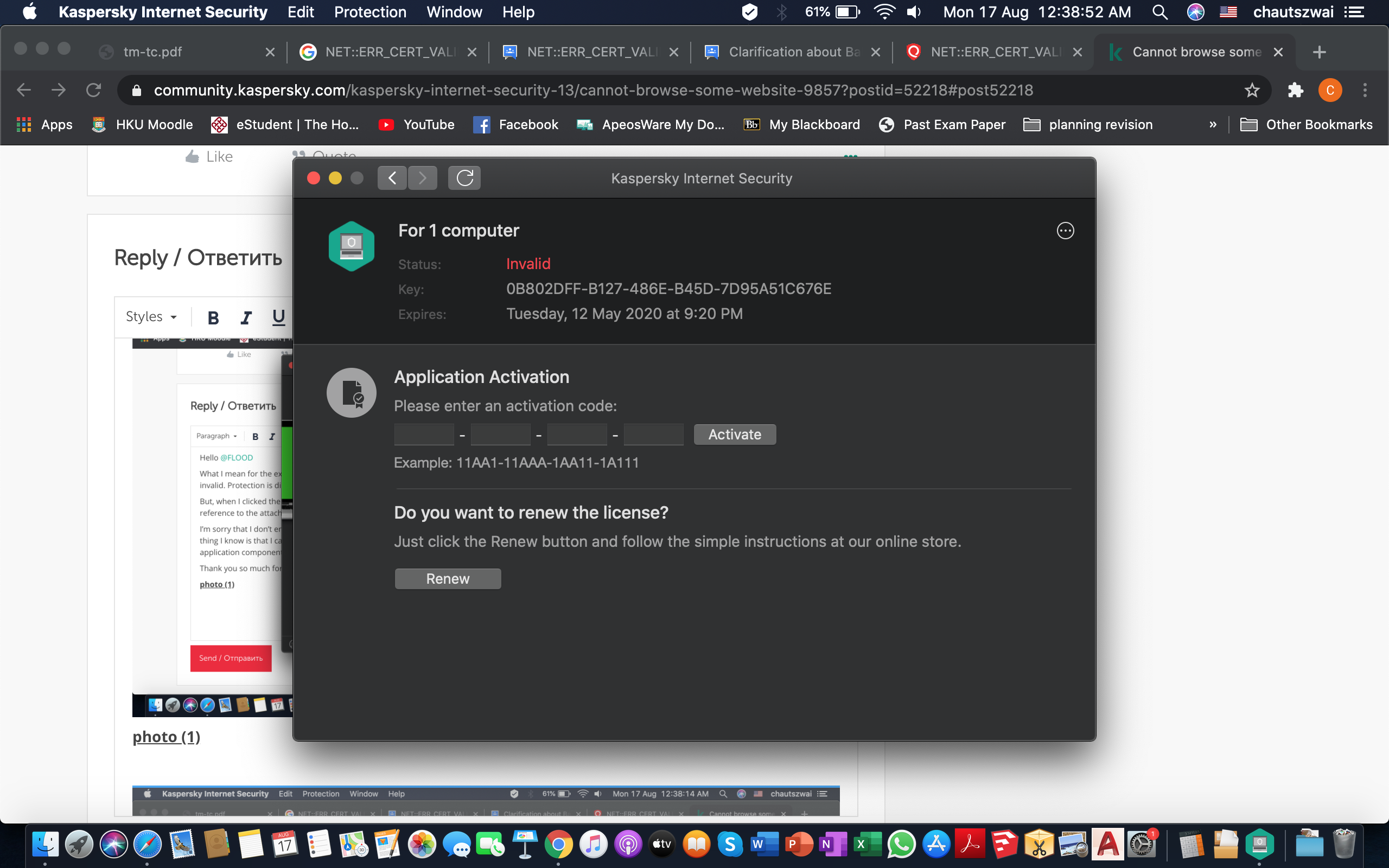
Task: Toggle Bold in reply editor
Action: coord(213,317)
